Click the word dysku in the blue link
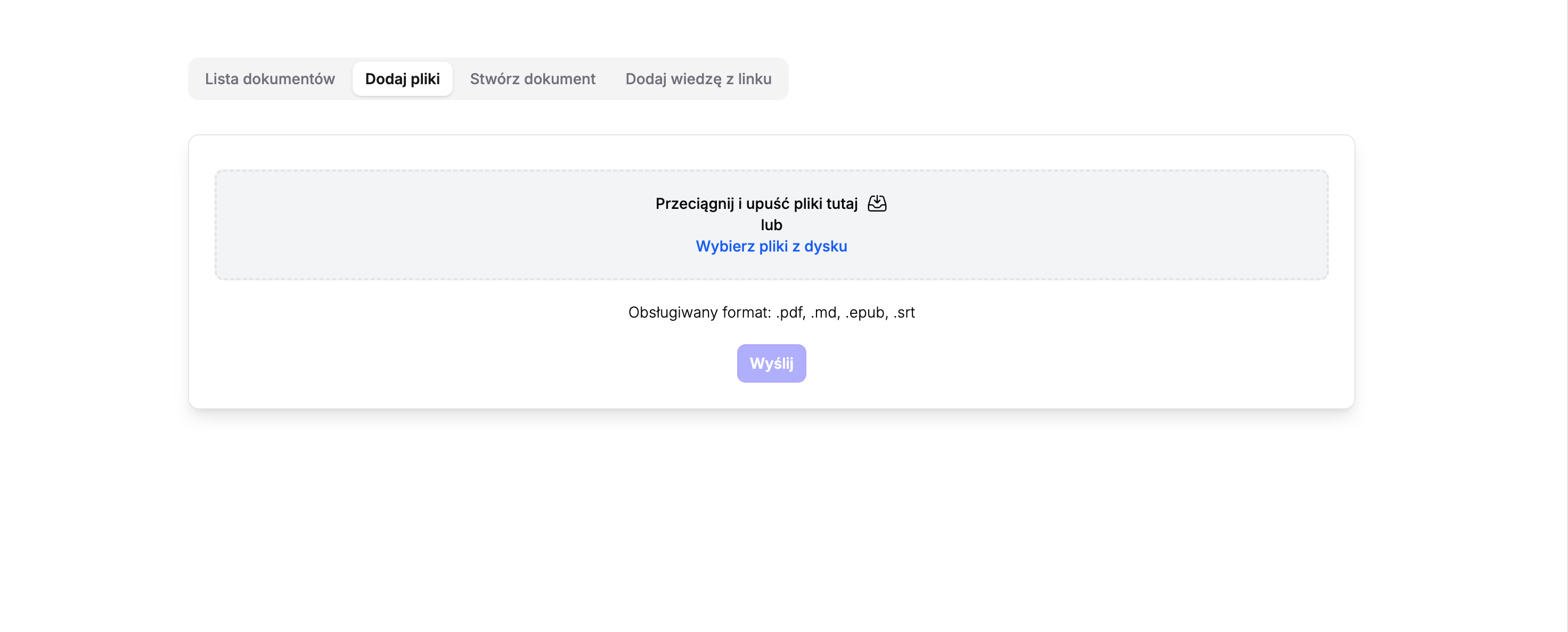1568x632 pixels. point(826,247)
